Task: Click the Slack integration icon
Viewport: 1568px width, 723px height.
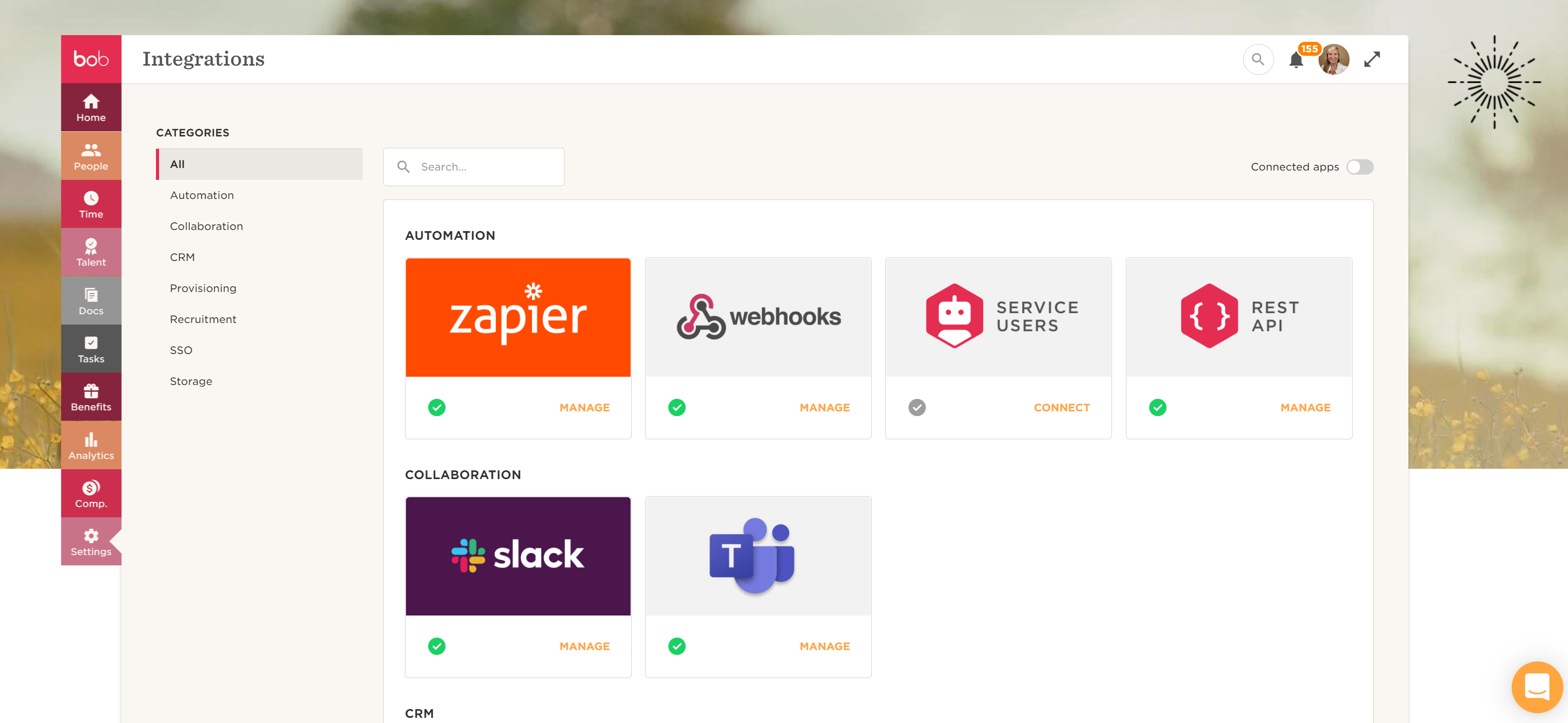Action: pos(518,556)
